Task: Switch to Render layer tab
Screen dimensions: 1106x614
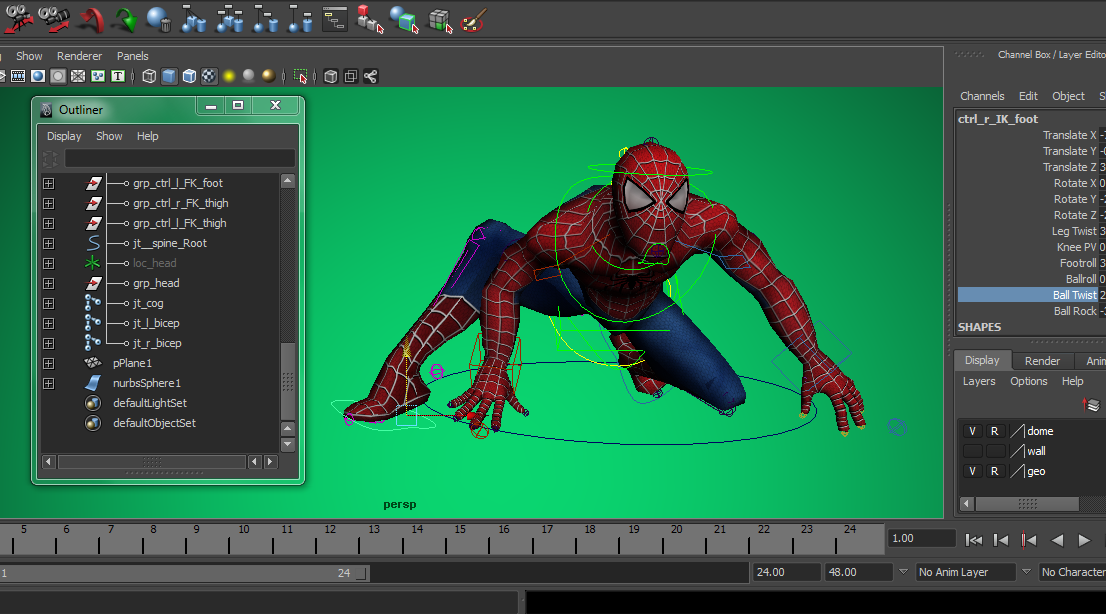Action: [x=1042, y=361]
